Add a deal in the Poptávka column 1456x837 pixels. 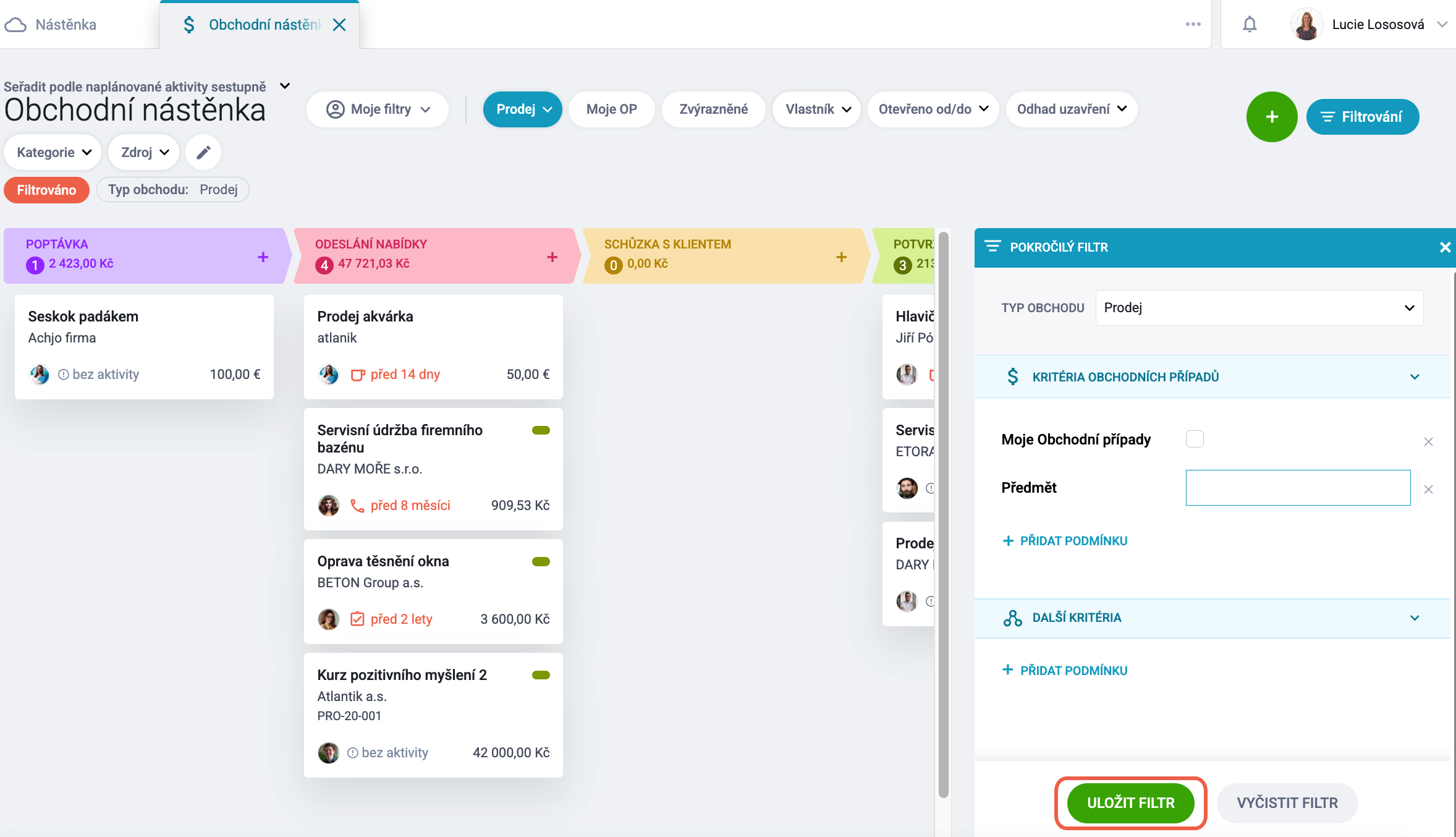[x=263, y=257]
